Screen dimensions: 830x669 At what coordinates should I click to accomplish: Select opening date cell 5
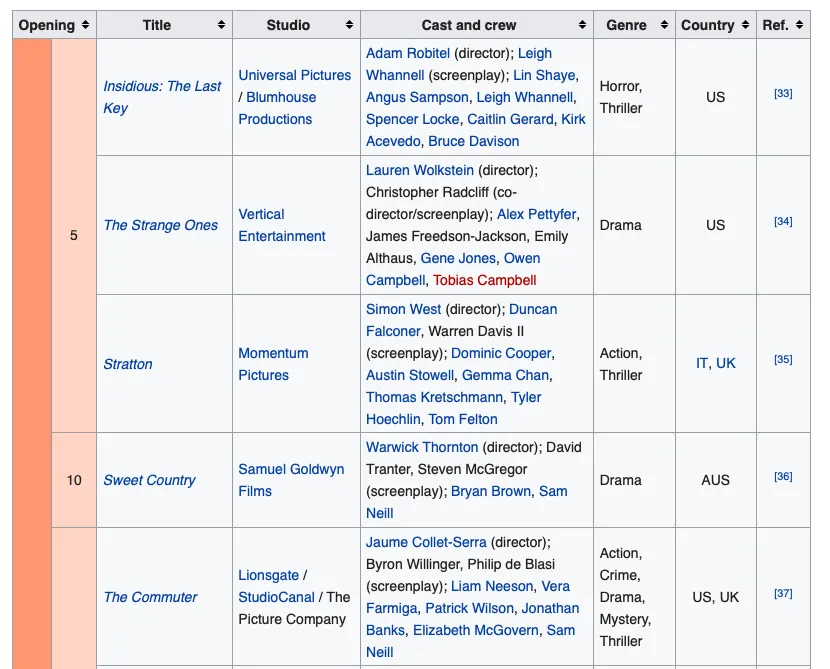coord(74,236)
